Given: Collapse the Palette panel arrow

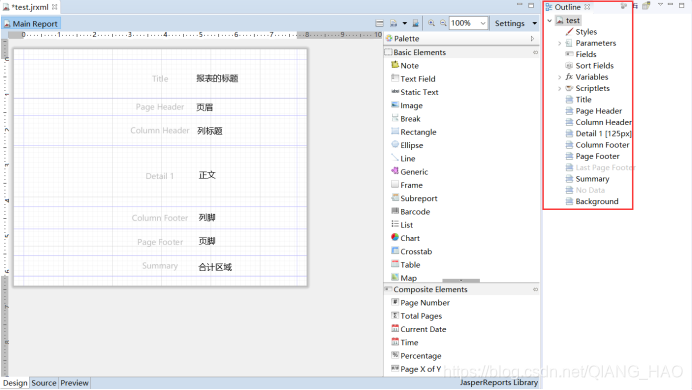Looking at the screenshot, I should [532, 39].
